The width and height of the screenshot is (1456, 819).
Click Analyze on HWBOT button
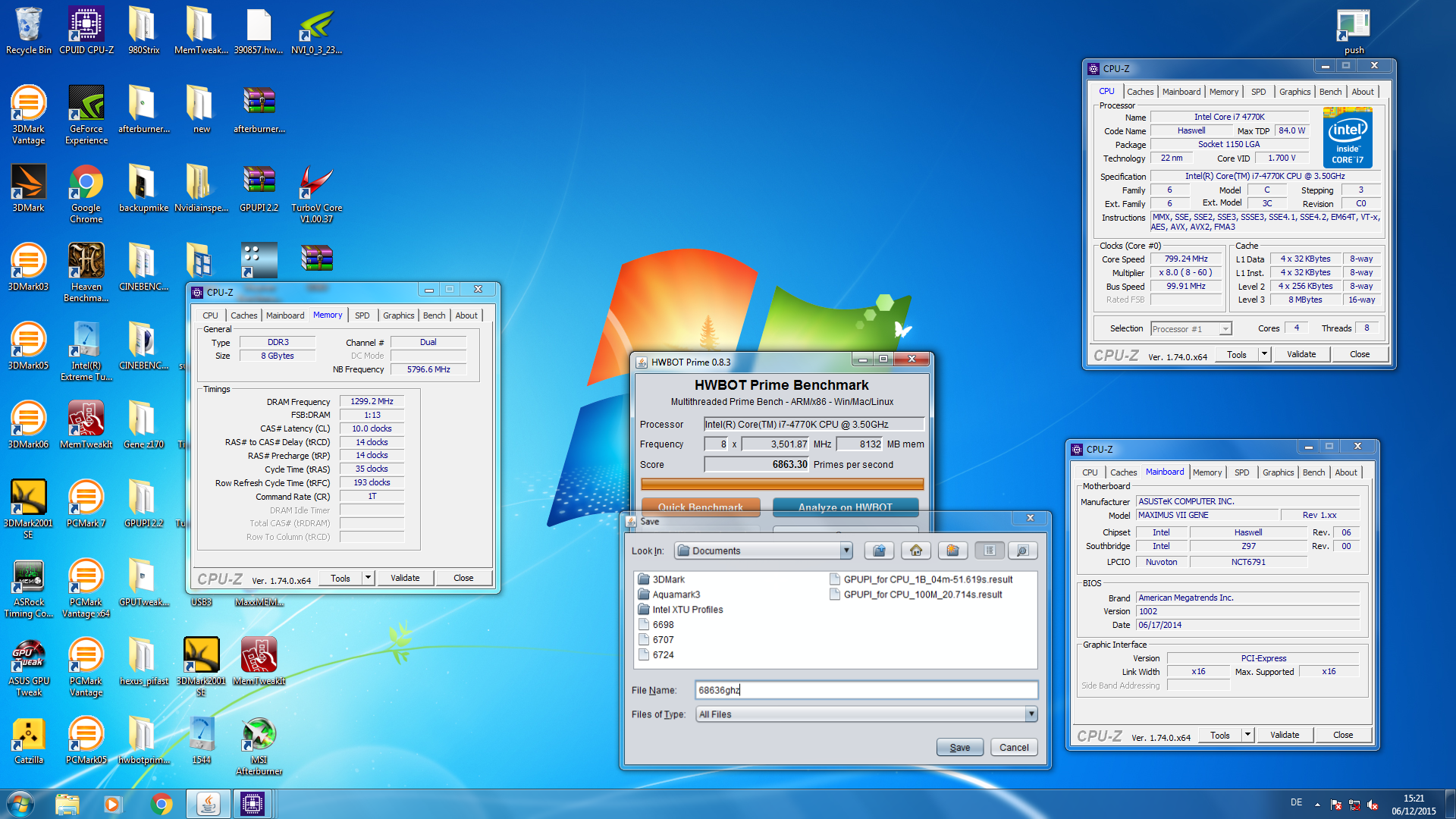click(845, 507)
